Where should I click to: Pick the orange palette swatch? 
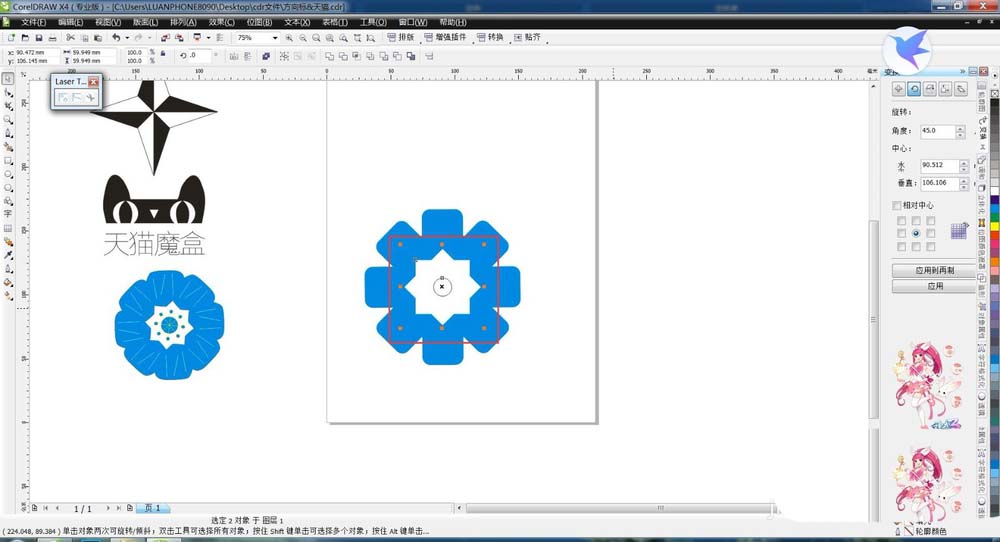(x=994, y=262)
